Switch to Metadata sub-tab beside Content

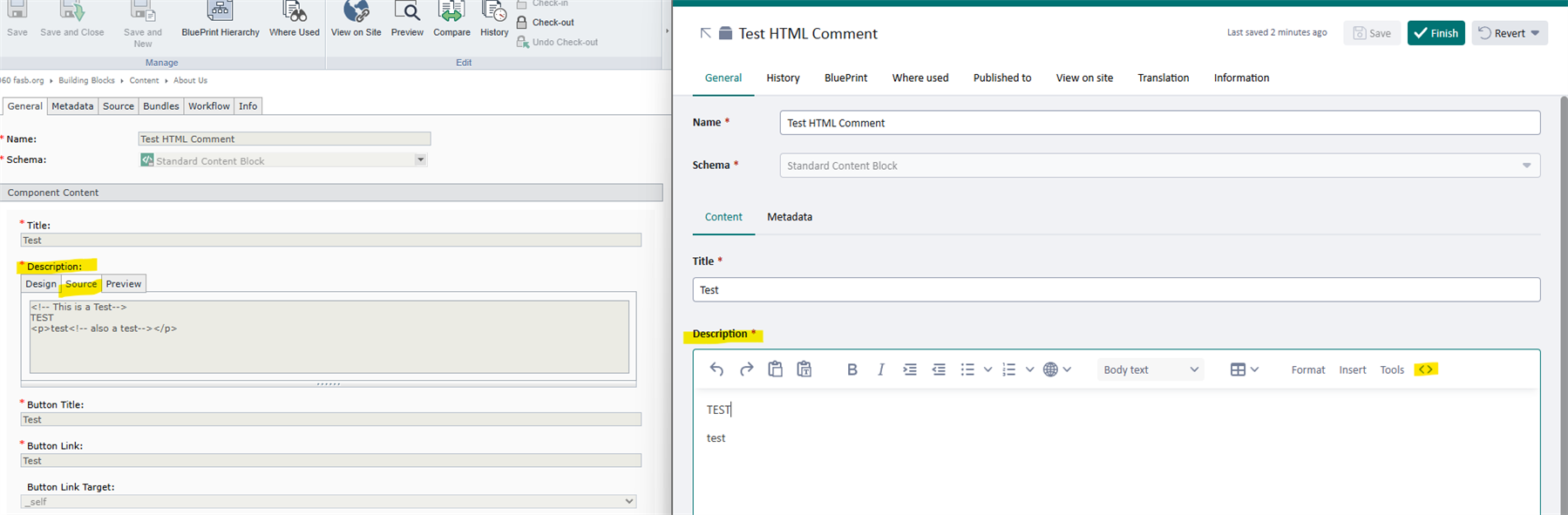click(x=790, y=217)
